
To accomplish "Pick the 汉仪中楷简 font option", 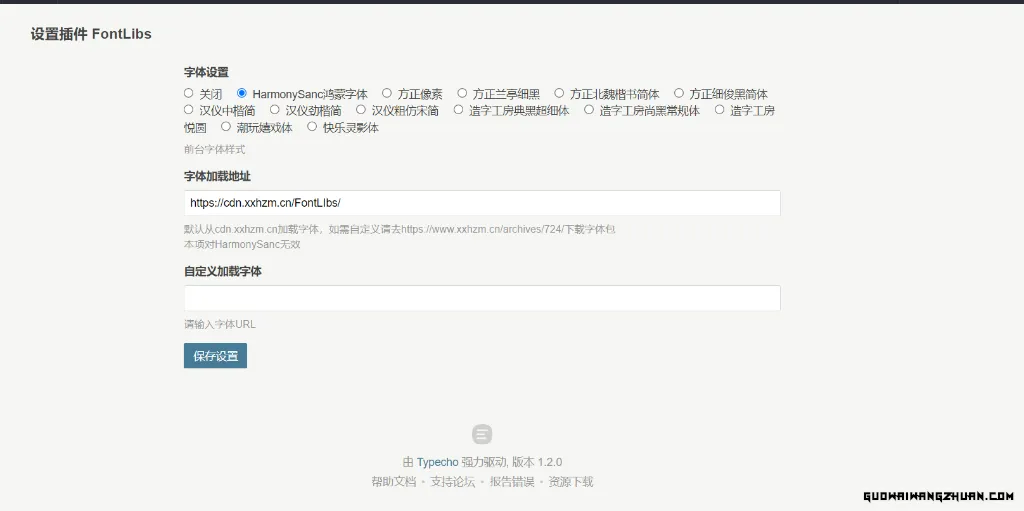I will [189, 110].
